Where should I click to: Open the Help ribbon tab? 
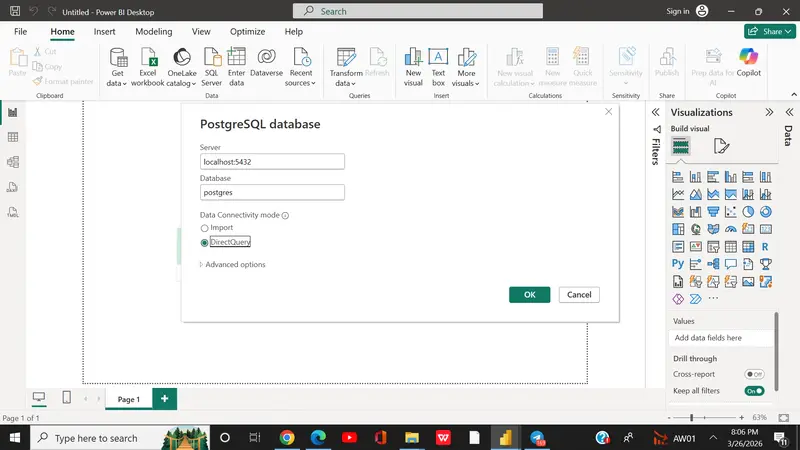(x=293, y=32)
